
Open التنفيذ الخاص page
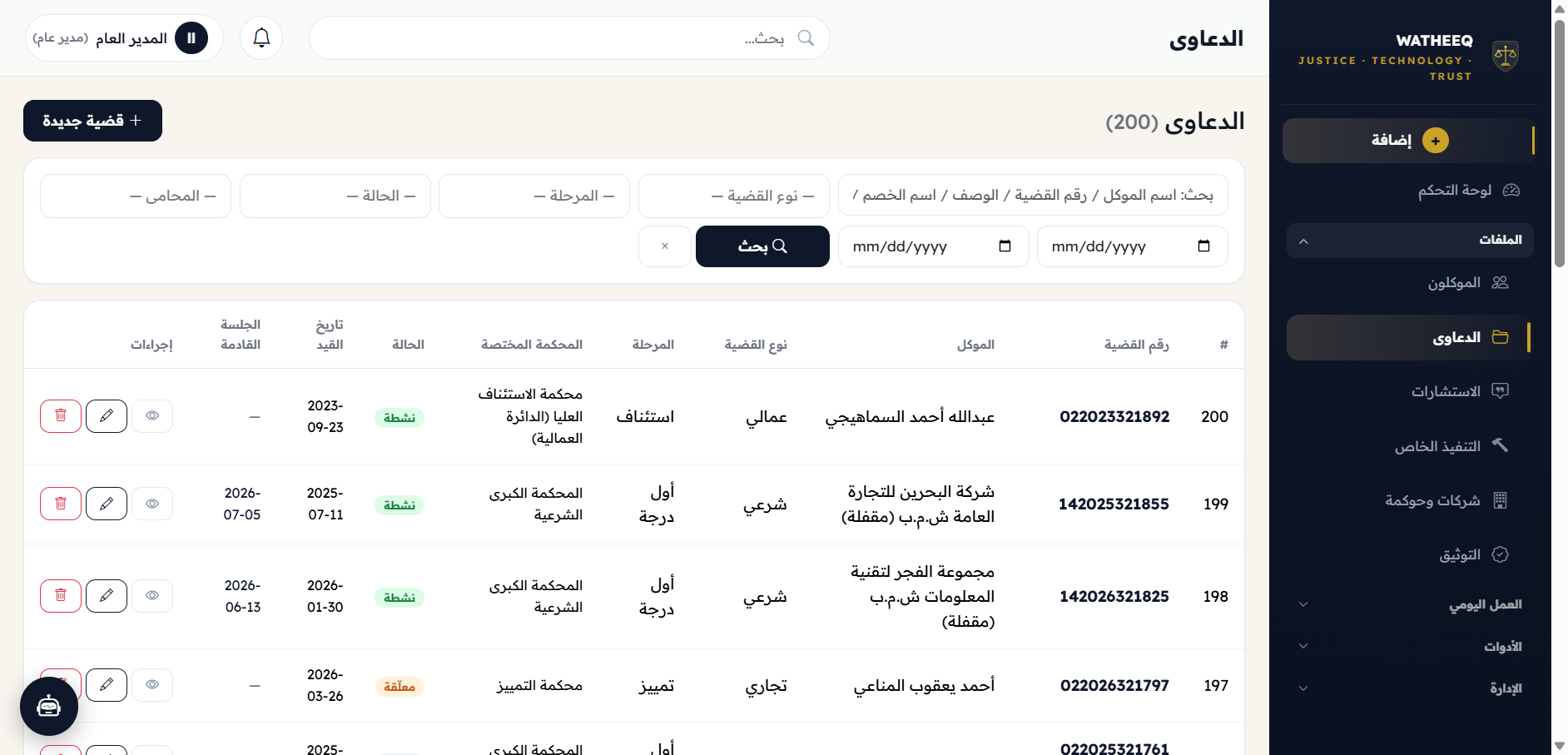coord(1410,446)
